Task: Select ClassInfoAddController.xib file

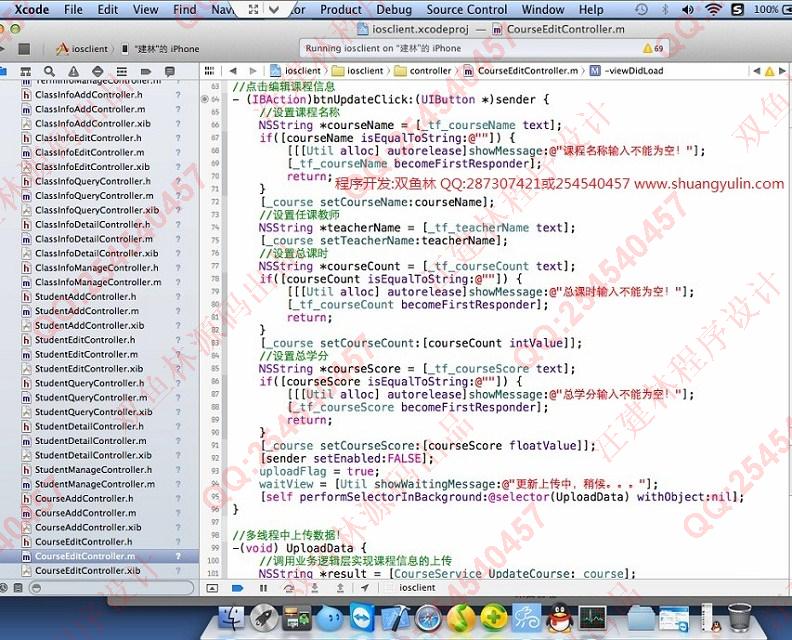Action: pyautogui.click(x=92, y=124)
